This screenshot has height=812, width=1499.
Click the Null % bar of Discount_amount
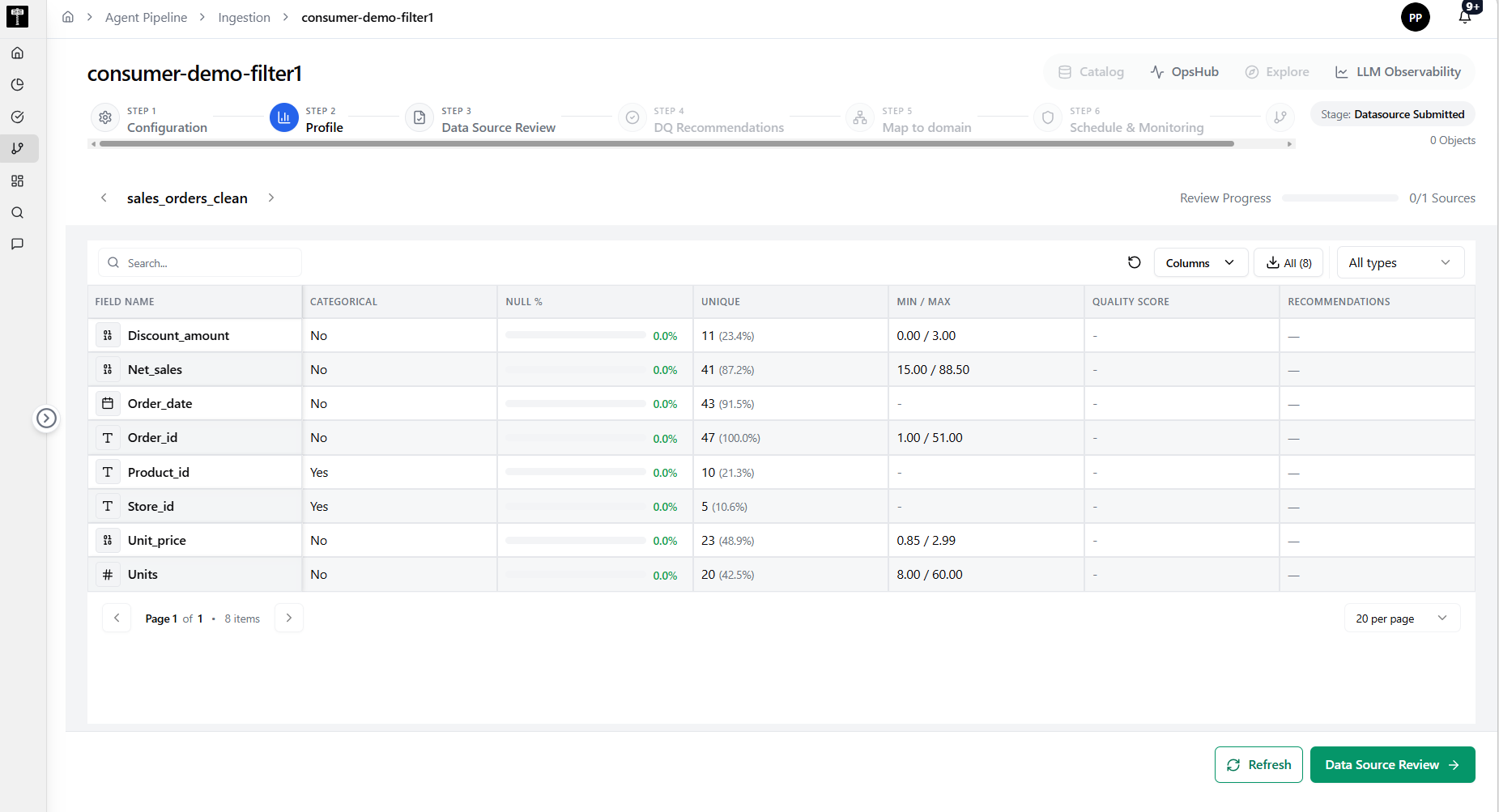coord(575,335)
